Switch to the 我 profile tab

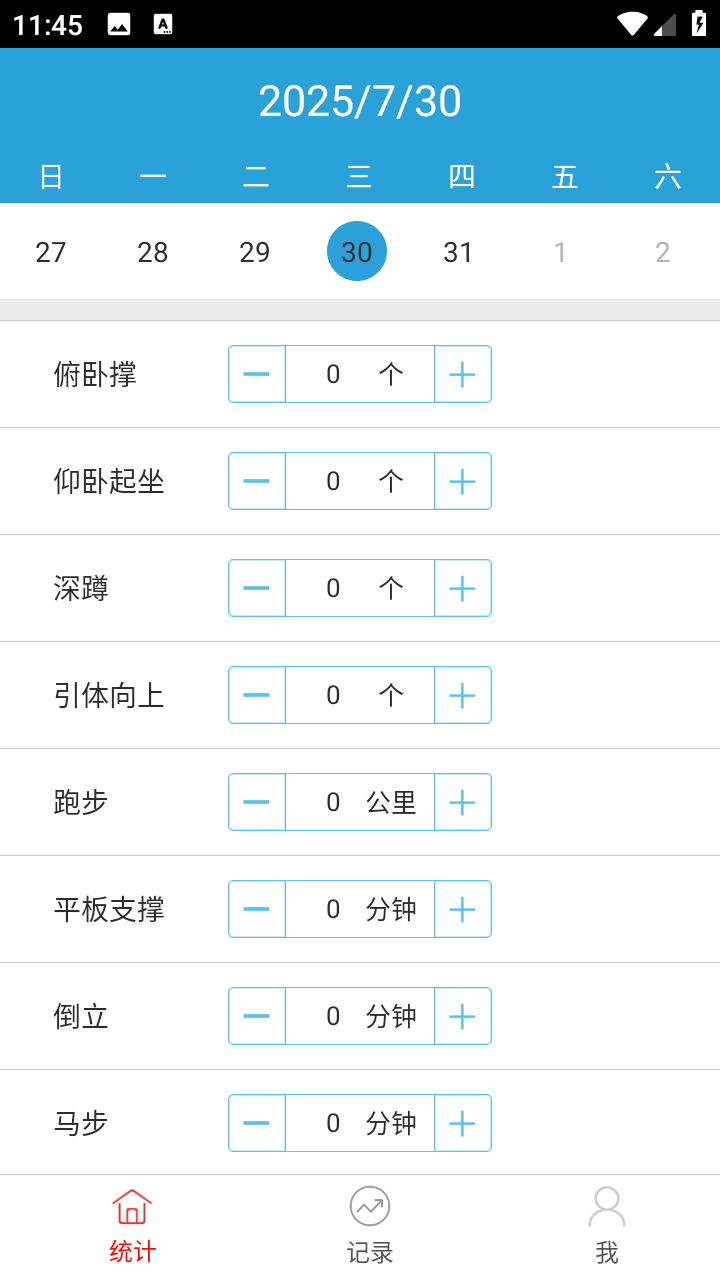607,1226
